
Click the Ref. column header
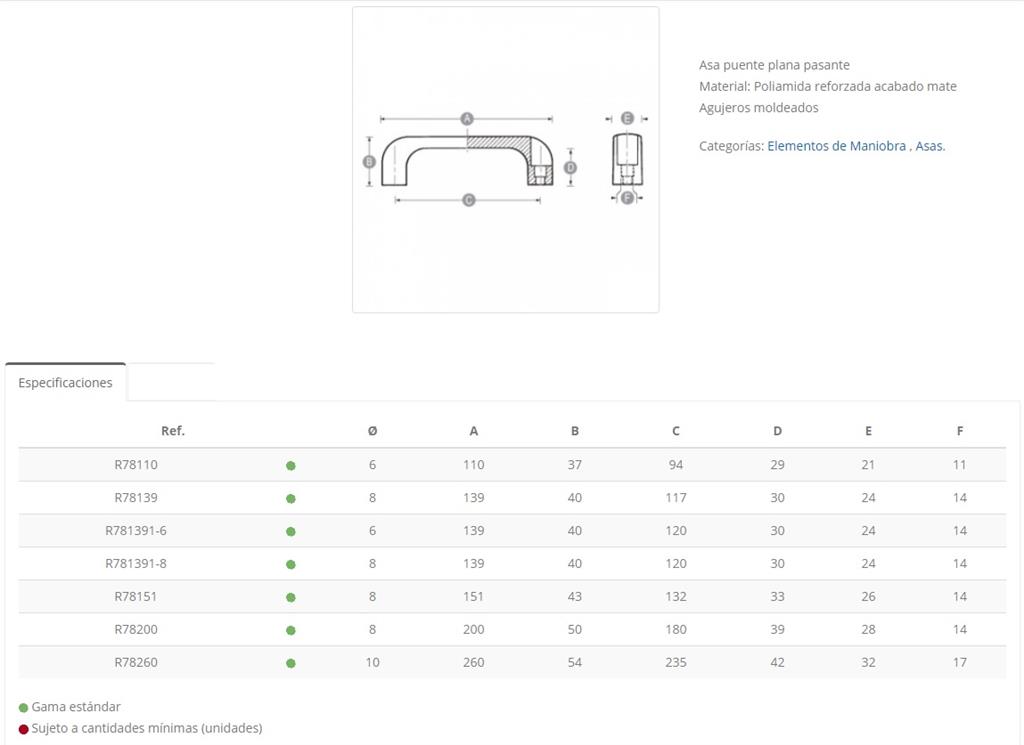(x=173, y=431)
